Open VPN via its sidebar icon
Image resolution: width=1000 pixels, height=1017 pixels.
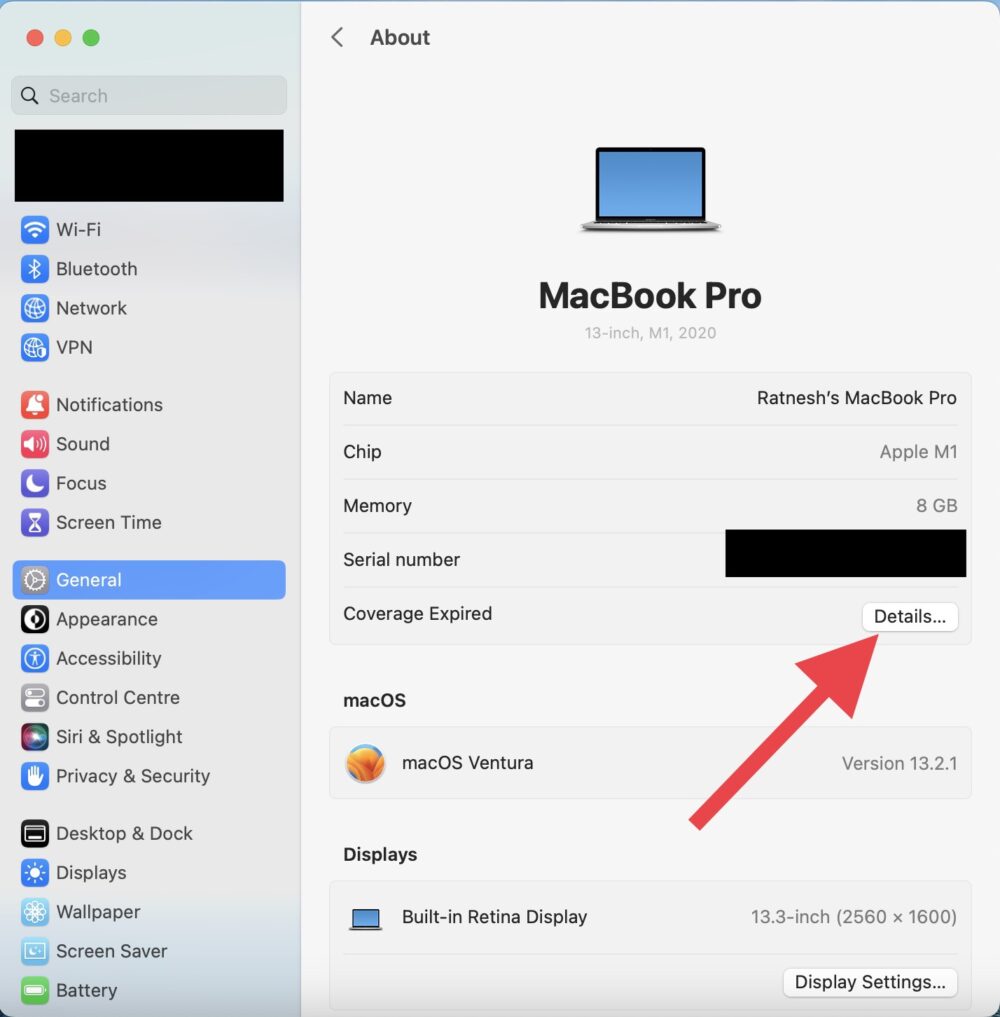click(34, 348)
